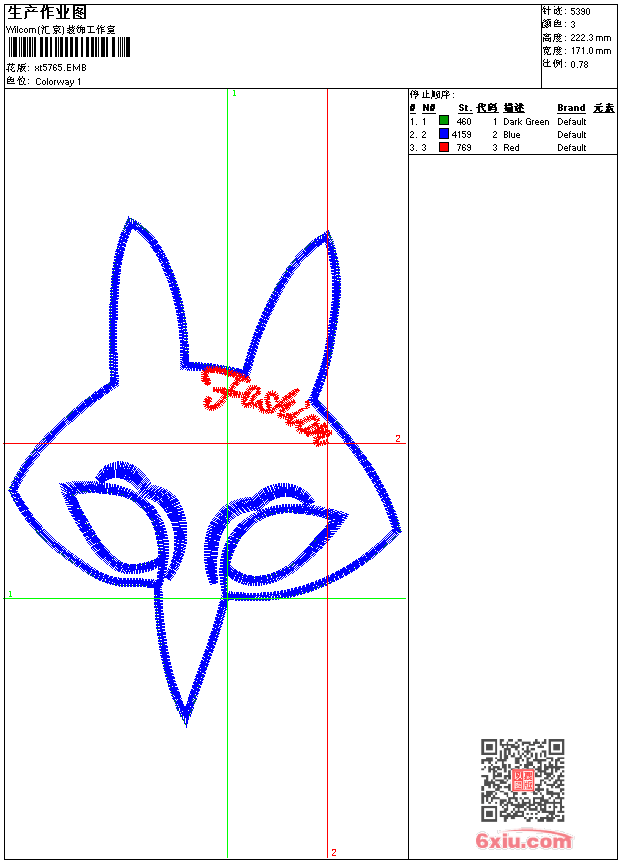Select the 'Red' color description
Viewport: 620px width, 860px height.
coord(511,148)
